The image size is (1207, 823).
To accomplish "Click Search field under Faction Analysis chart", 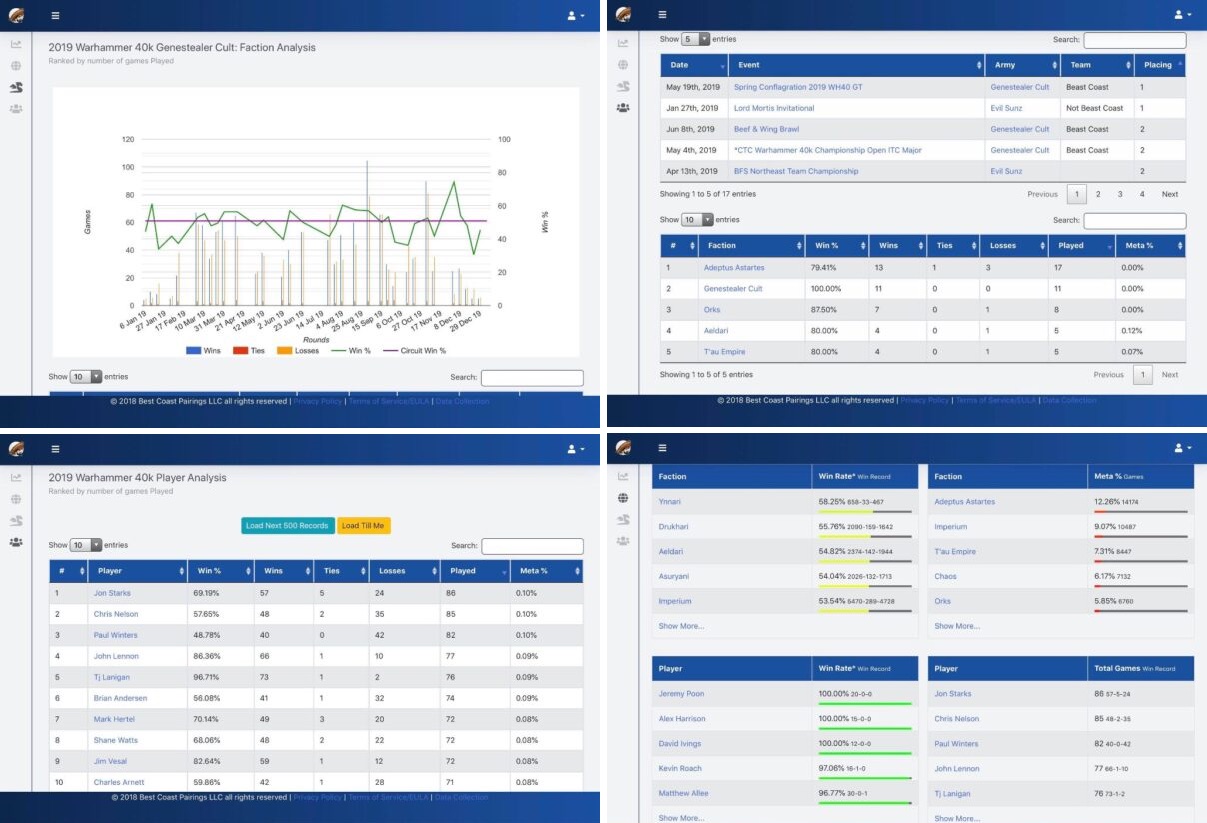I will click(532, 378).
